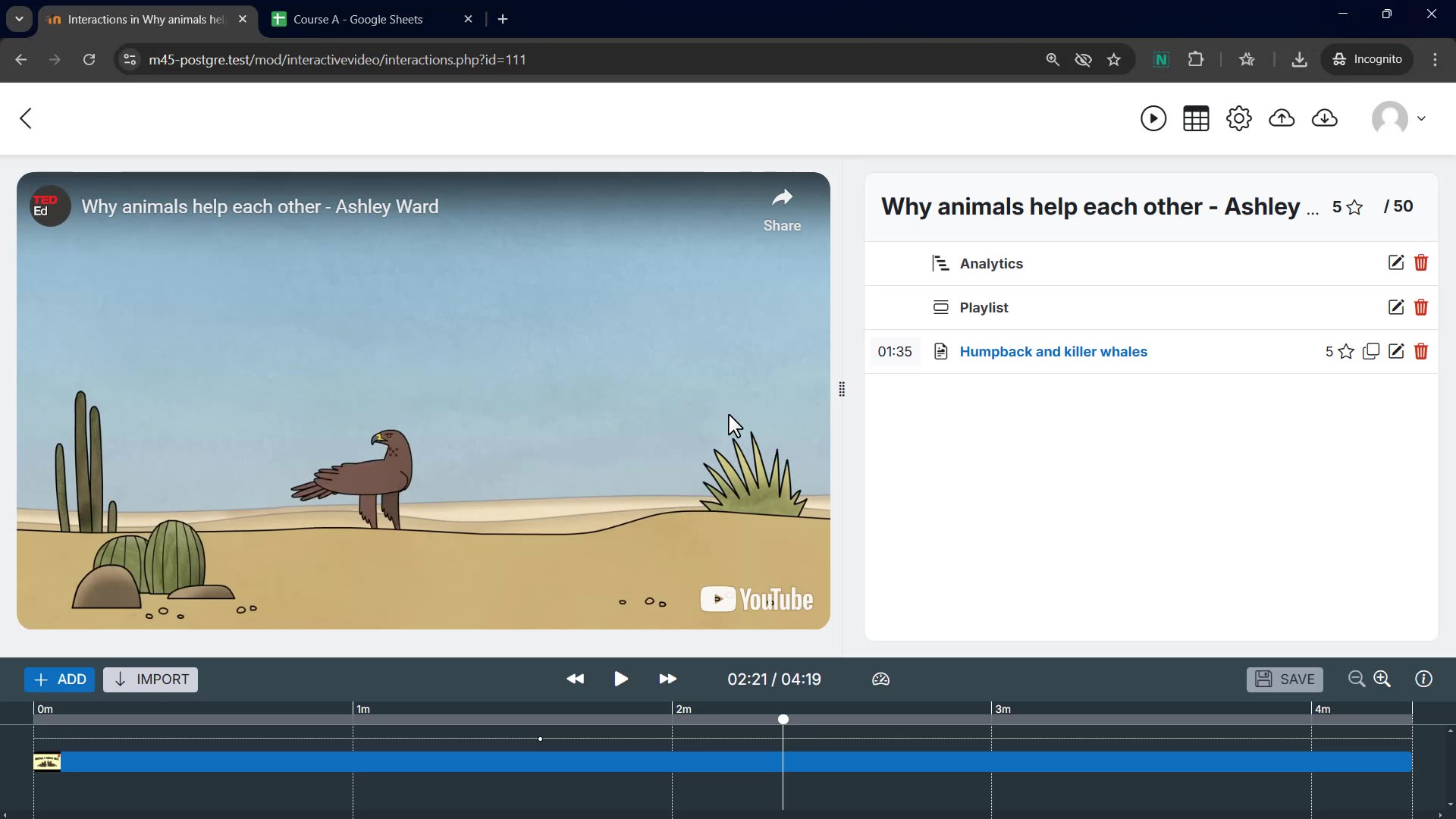Open the Chrome three-dot menu

click(x=1435, y=59)
